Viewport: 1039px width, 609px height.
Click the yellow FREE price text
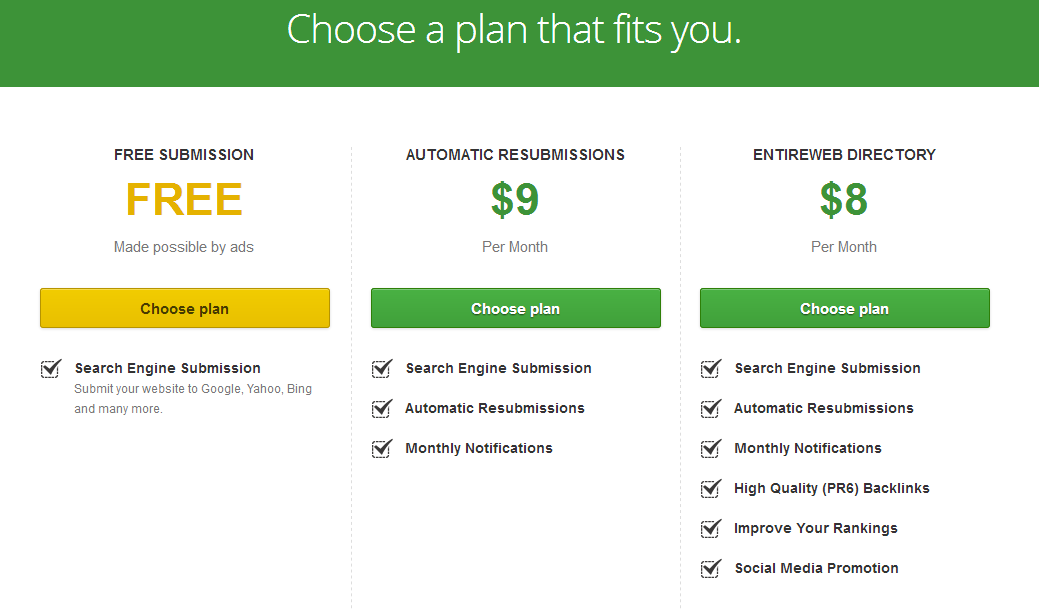click(184, 199)
